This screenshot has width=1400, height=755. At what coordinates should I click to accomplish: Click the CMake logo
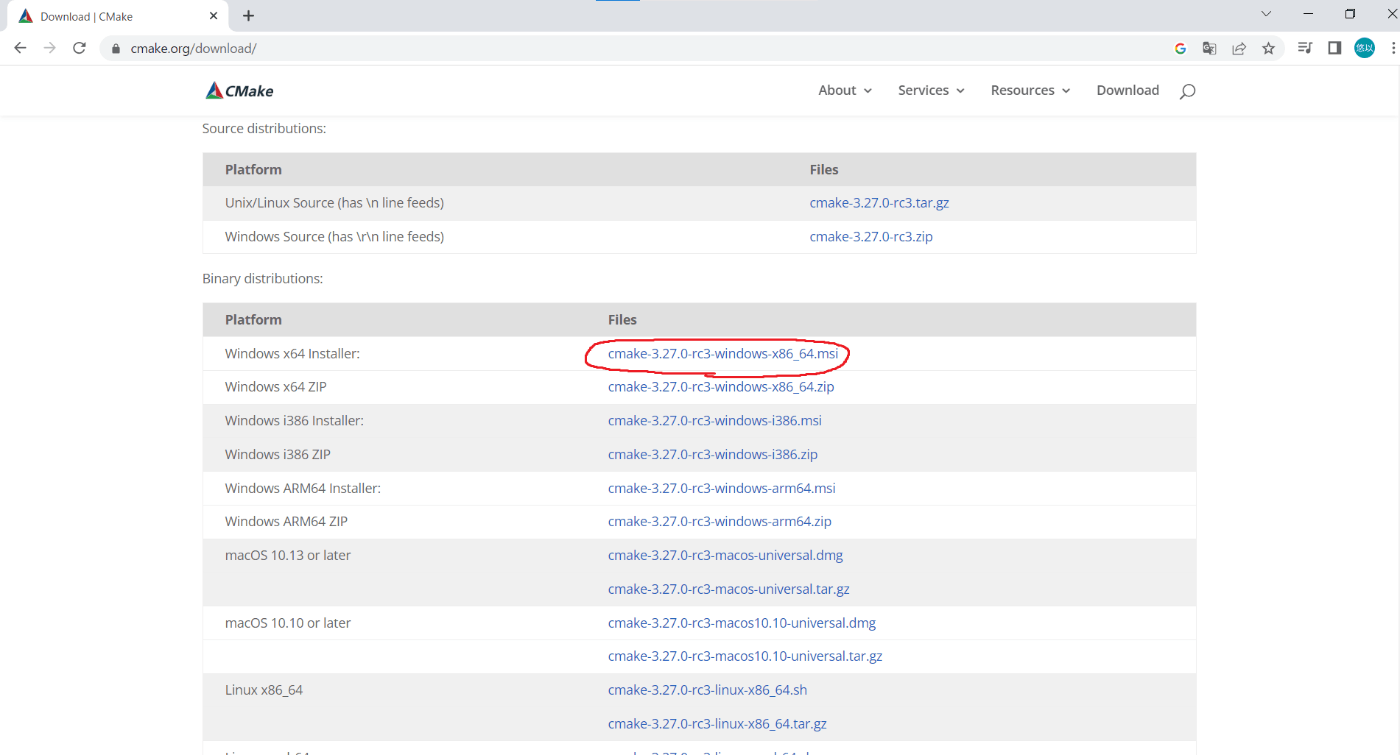239,90
